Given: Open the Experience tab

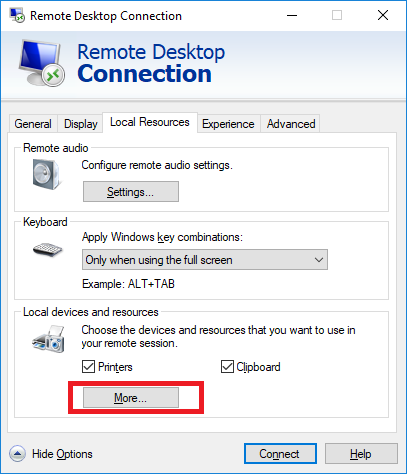Looking at the screenshot, I should [228, 124].
